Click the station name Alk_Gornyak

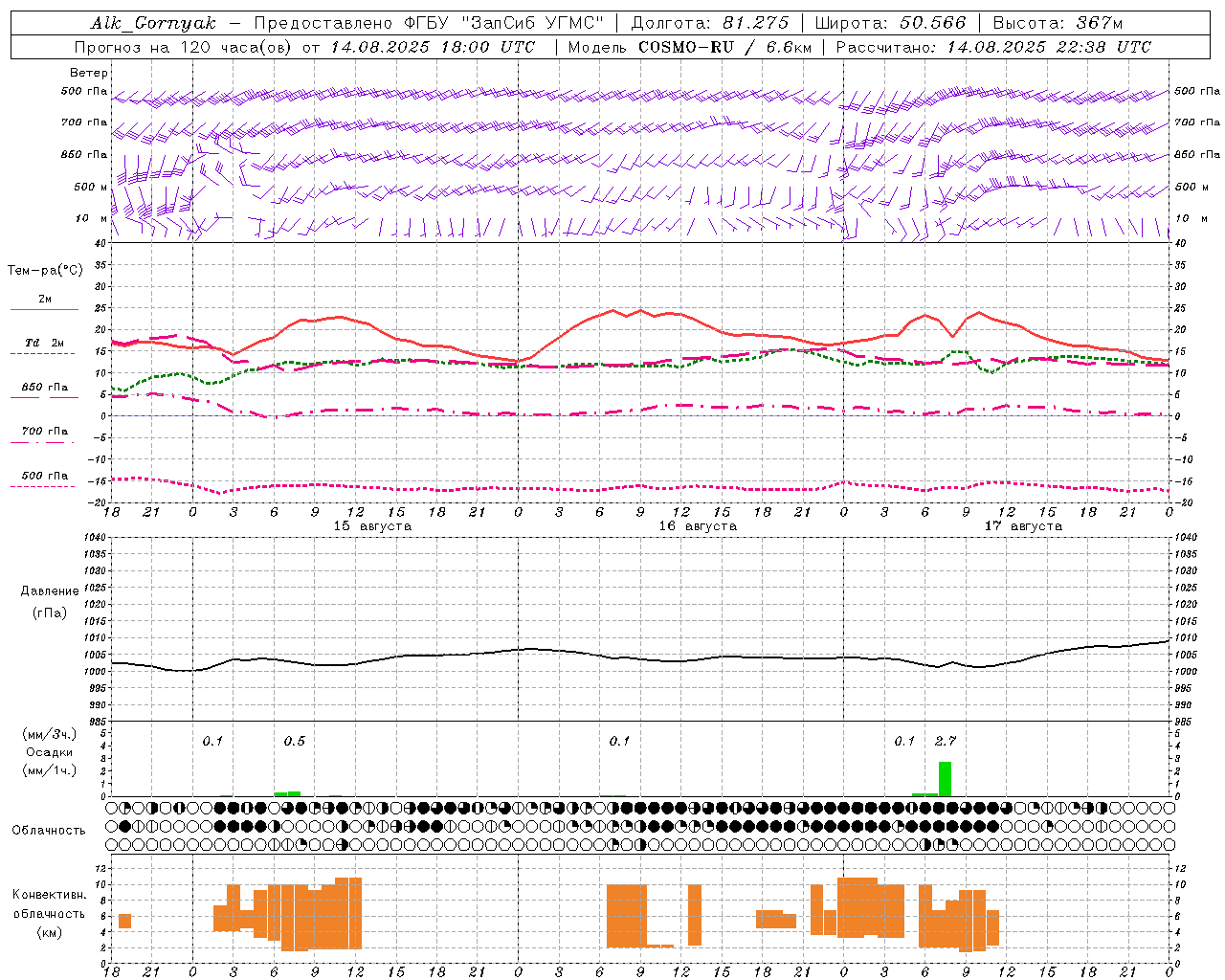click(153, 23)
